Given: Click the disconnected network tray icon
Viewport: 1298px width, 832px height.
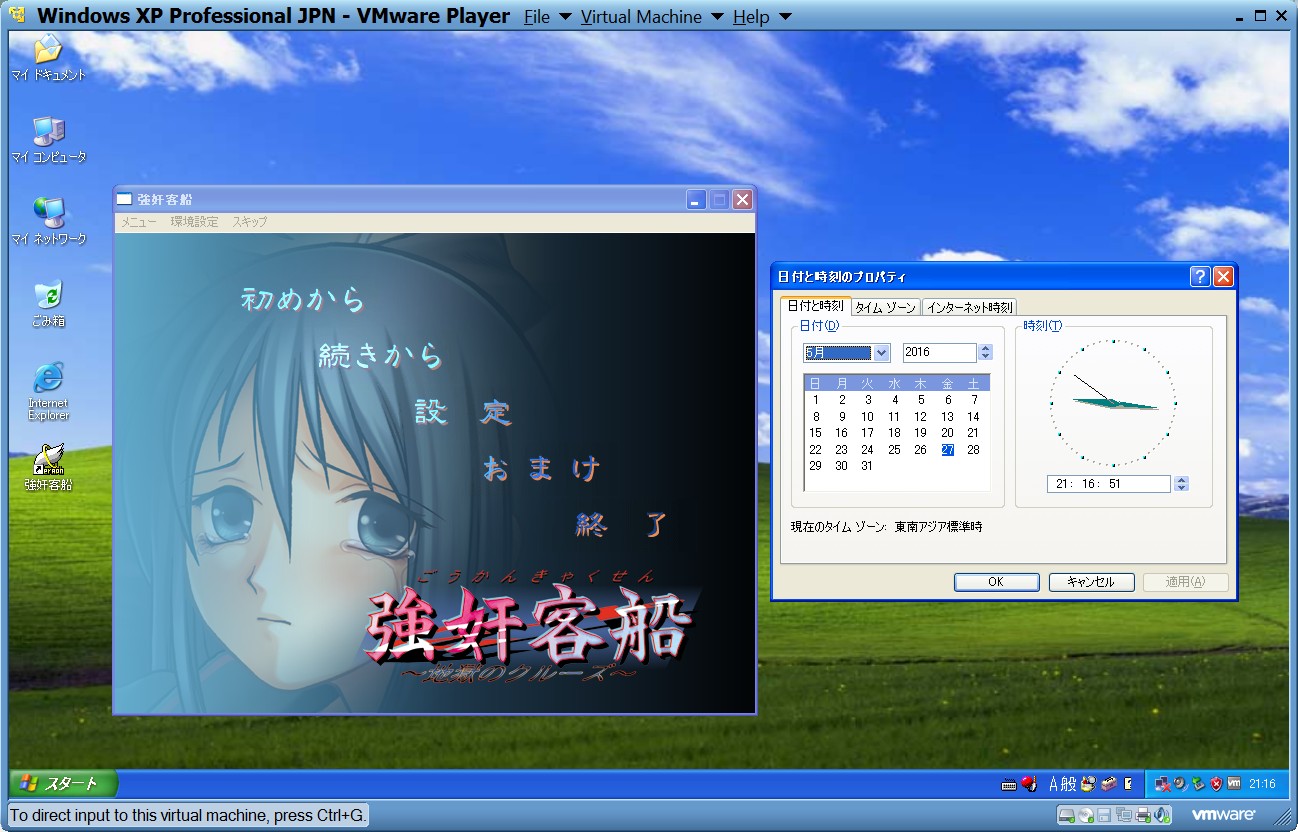Looking at the screenshot, I should click(x=1162, y=784).
